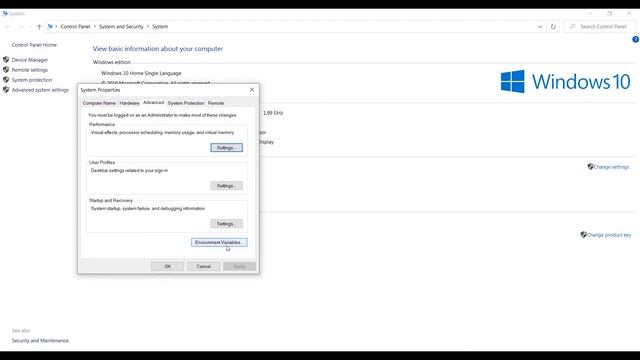Open Advanced system settings link

40,90
